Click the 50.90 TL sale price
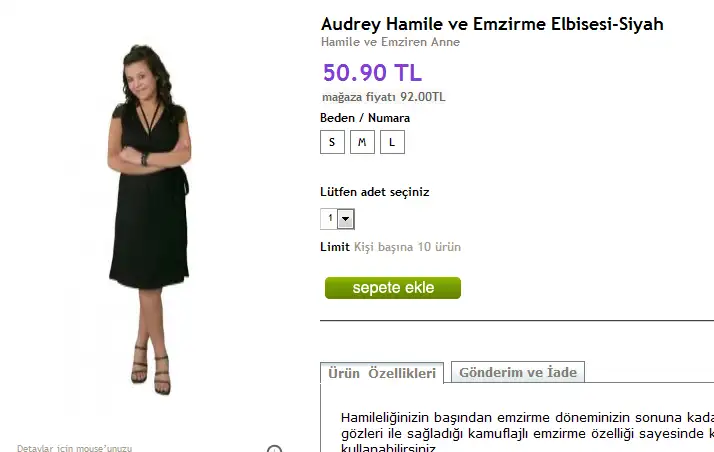Screen dimensions: 714x452 click(372, 72)
